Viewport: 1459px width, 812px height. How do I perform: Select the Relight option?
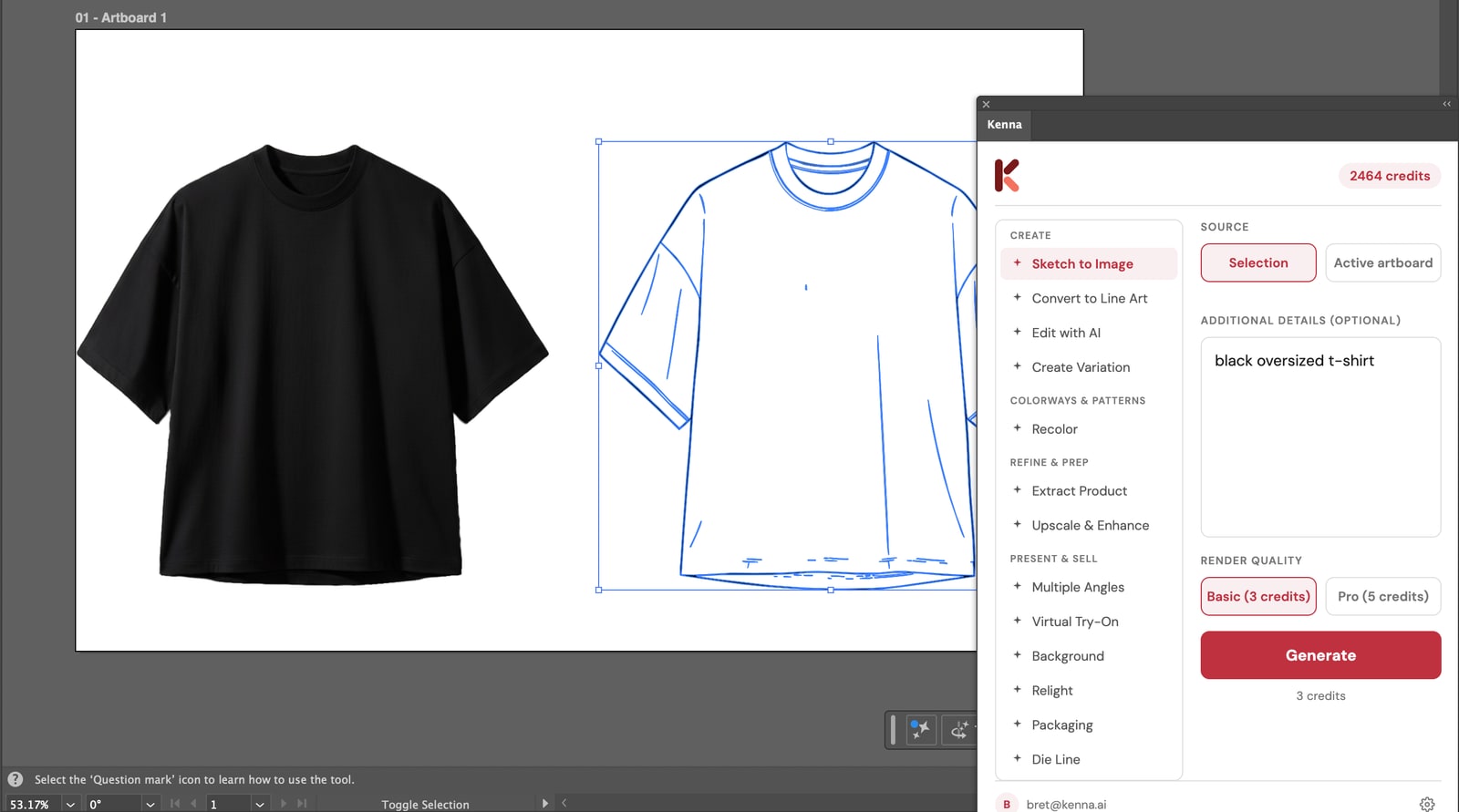(x=1089, y=691)
